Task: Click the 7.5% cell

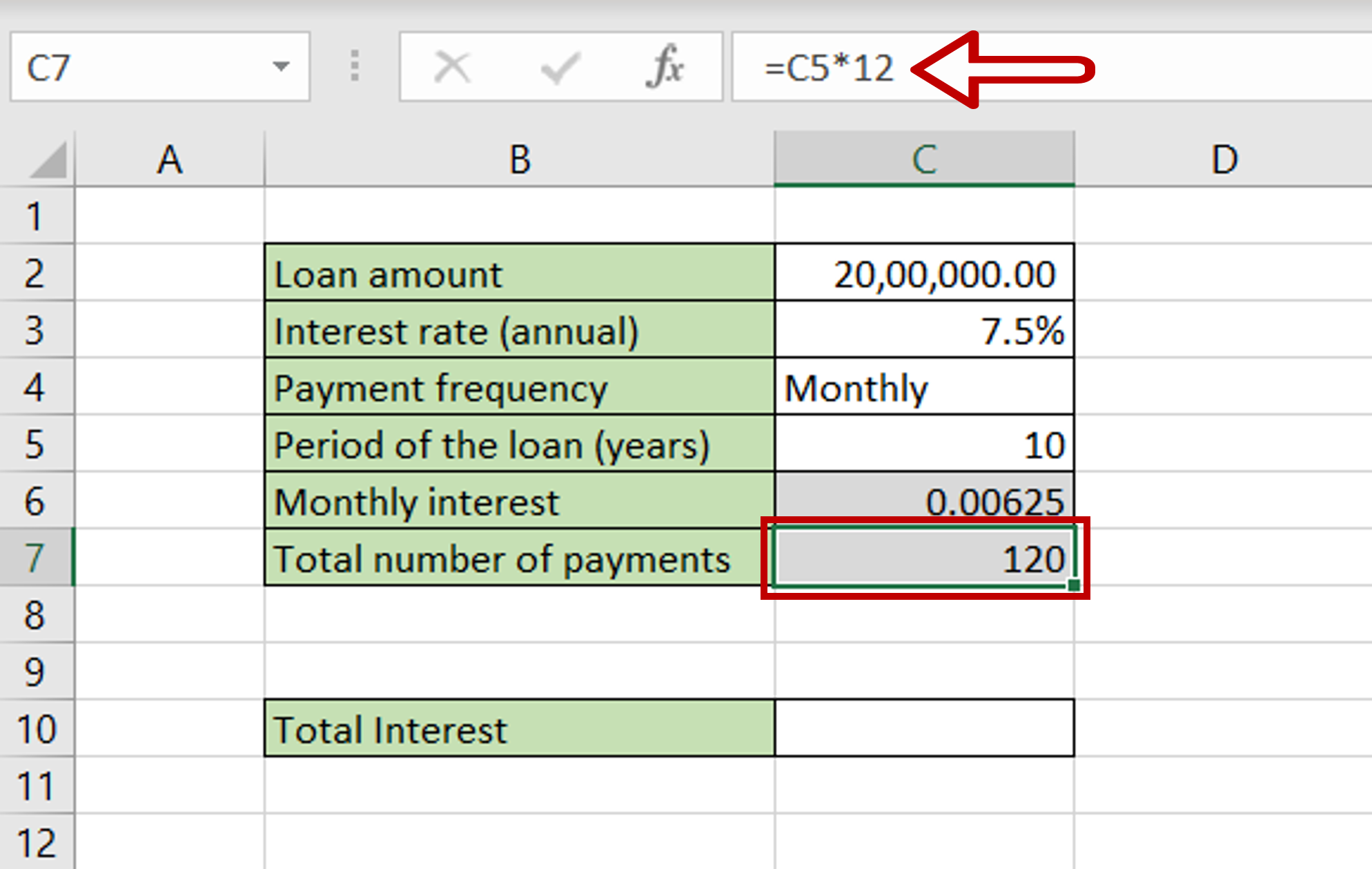Action: pyautogui.click(x=924, y=330)
